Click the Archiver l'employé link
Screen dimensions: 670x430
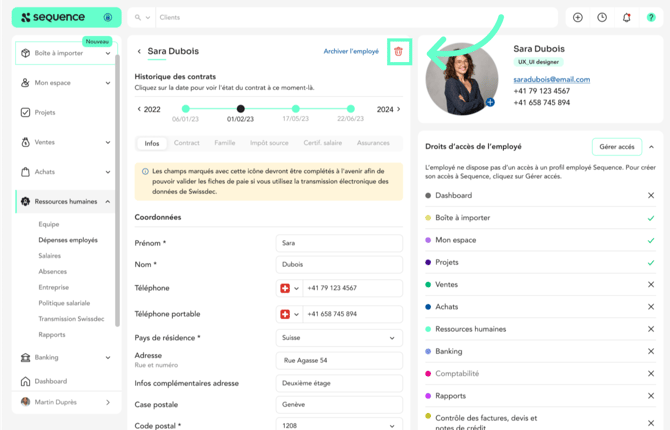point(351,51)
